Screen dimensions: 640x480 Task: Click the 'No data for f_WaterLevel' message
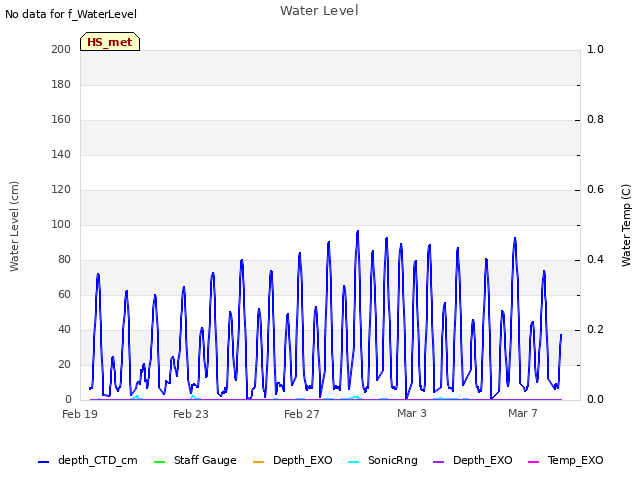(71, 14)
